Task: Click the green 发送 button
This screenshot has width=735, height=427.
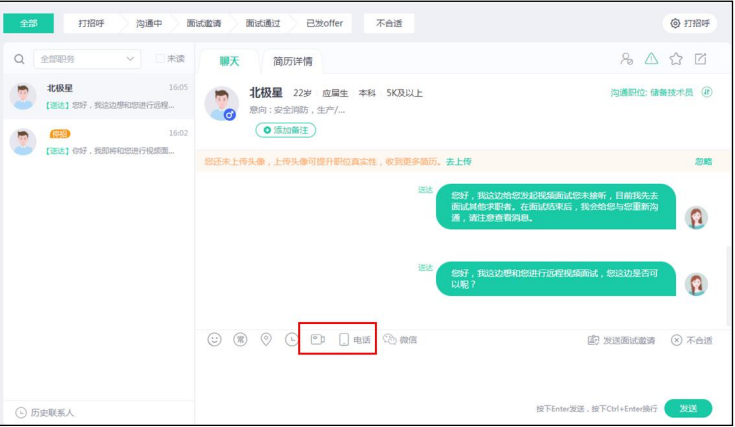Action: coord(688,408)
